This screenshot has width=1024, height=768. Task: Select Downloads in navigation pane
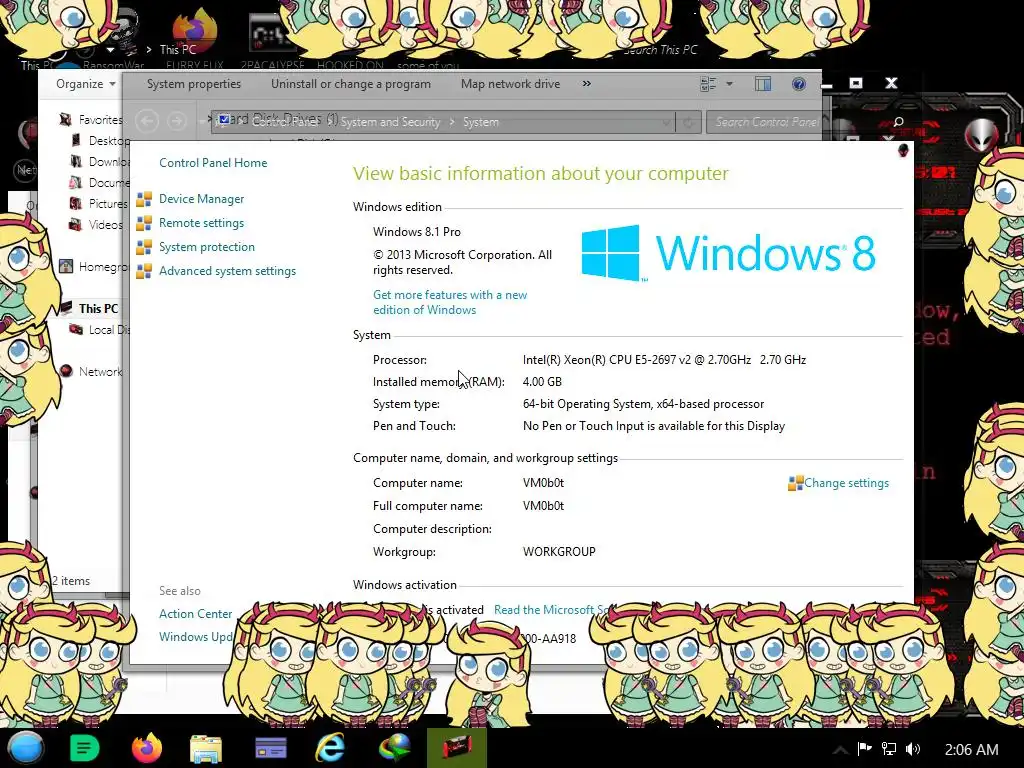(x=108, y=161)
